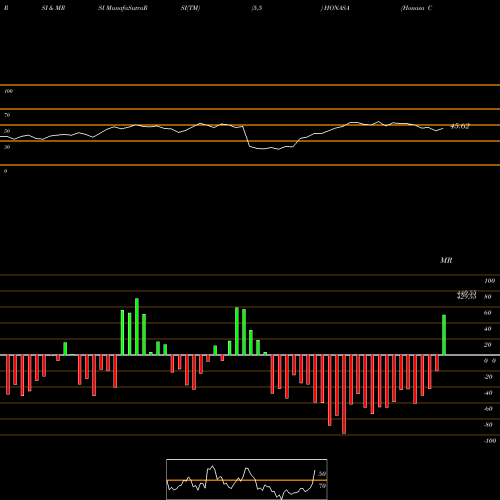Click the -40 label on MR axis
Viewport: 500px width, 500px height.
coord(488,393)
